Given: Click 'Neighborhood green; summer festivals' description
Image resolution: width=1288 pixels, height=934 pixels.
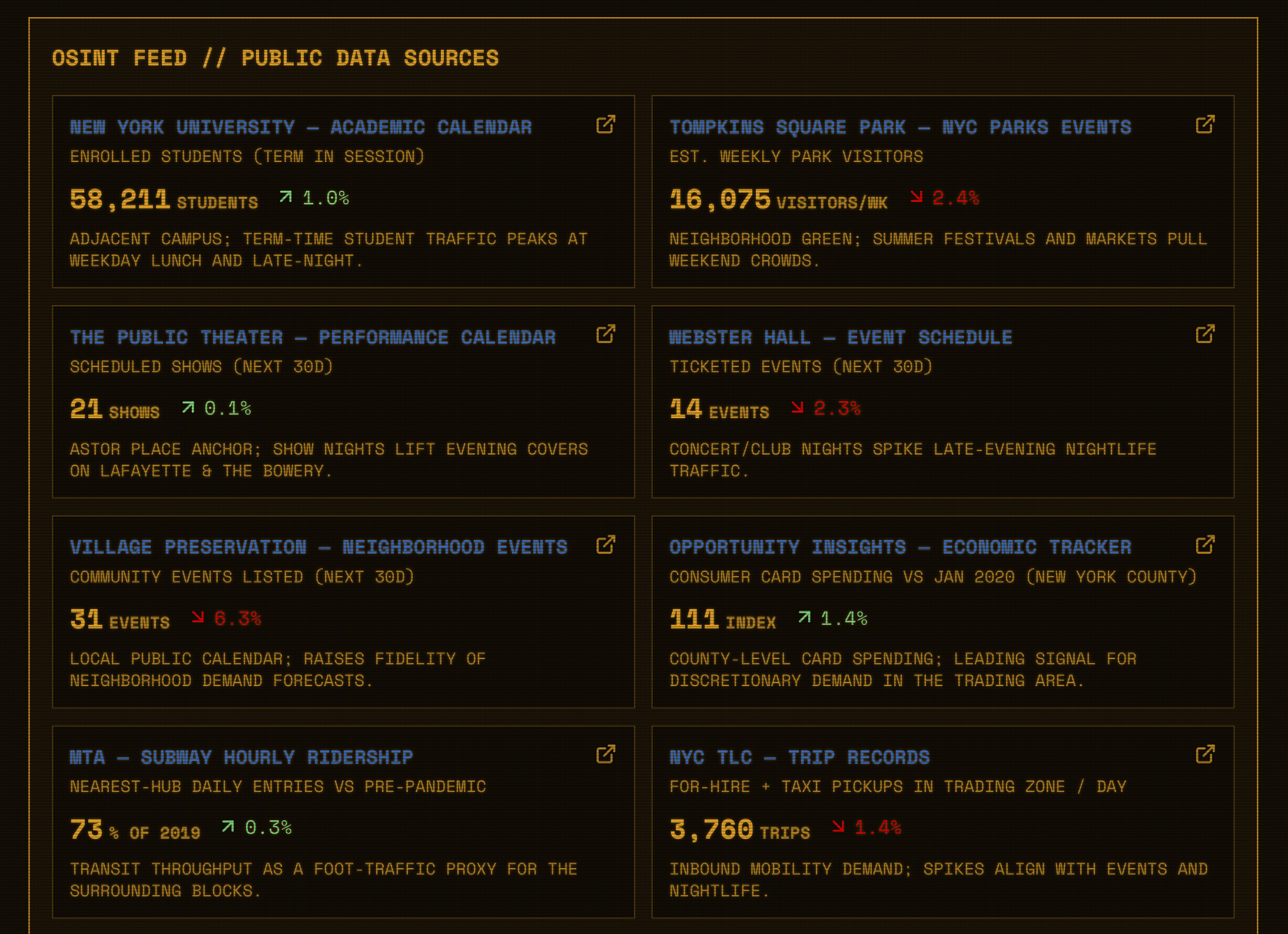Looking at the screenshot, I should point(938,250).
